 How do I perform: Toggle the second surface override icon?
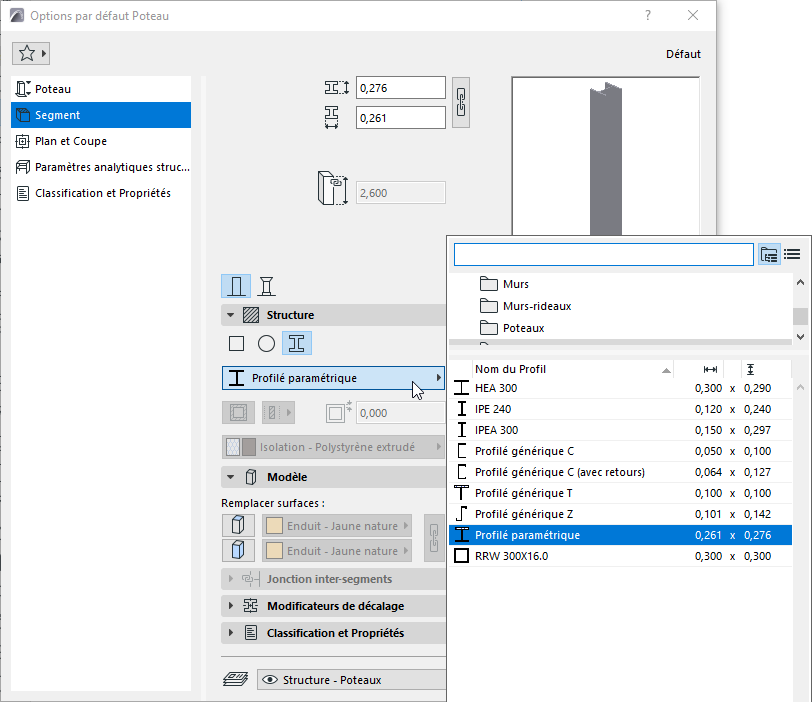pos(238,550)
